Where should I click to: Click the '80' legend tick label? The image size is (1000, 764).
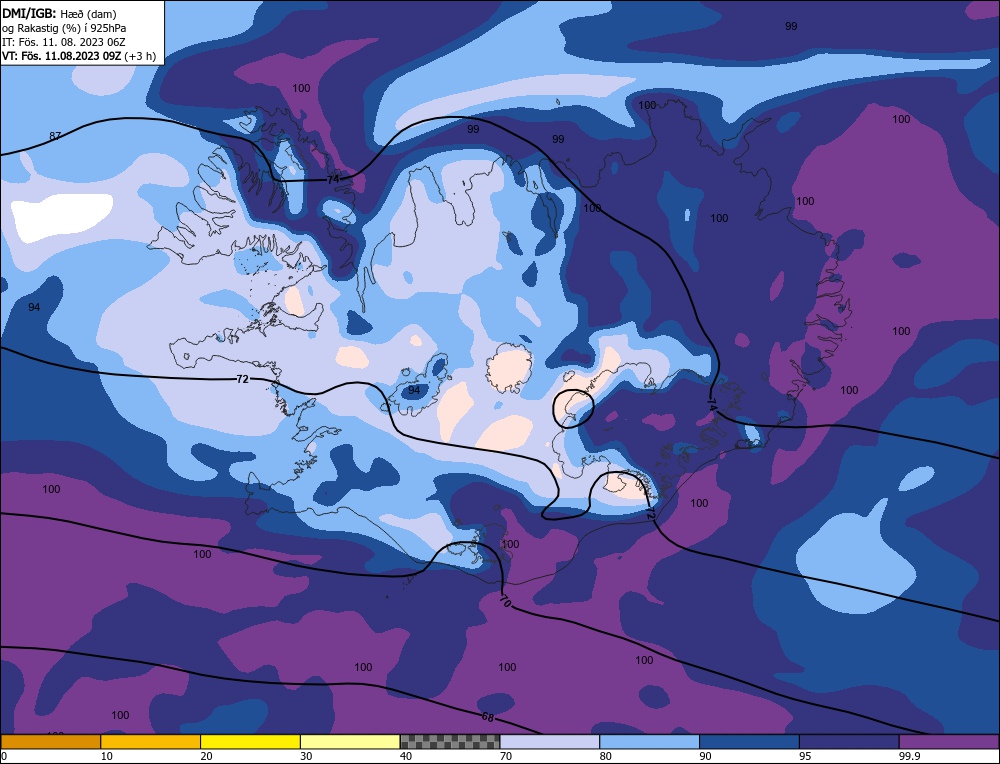click(x=605, y=756)
